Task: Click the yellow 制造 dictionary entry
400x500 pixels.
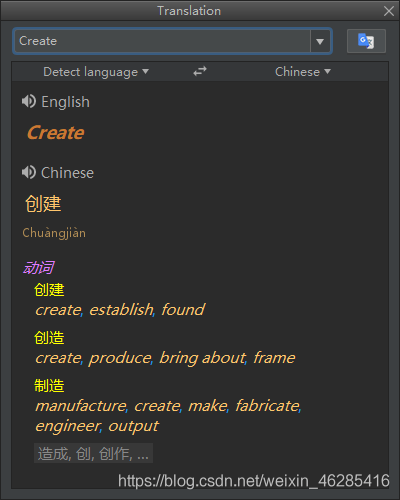Action: click(x=49, y=386)
